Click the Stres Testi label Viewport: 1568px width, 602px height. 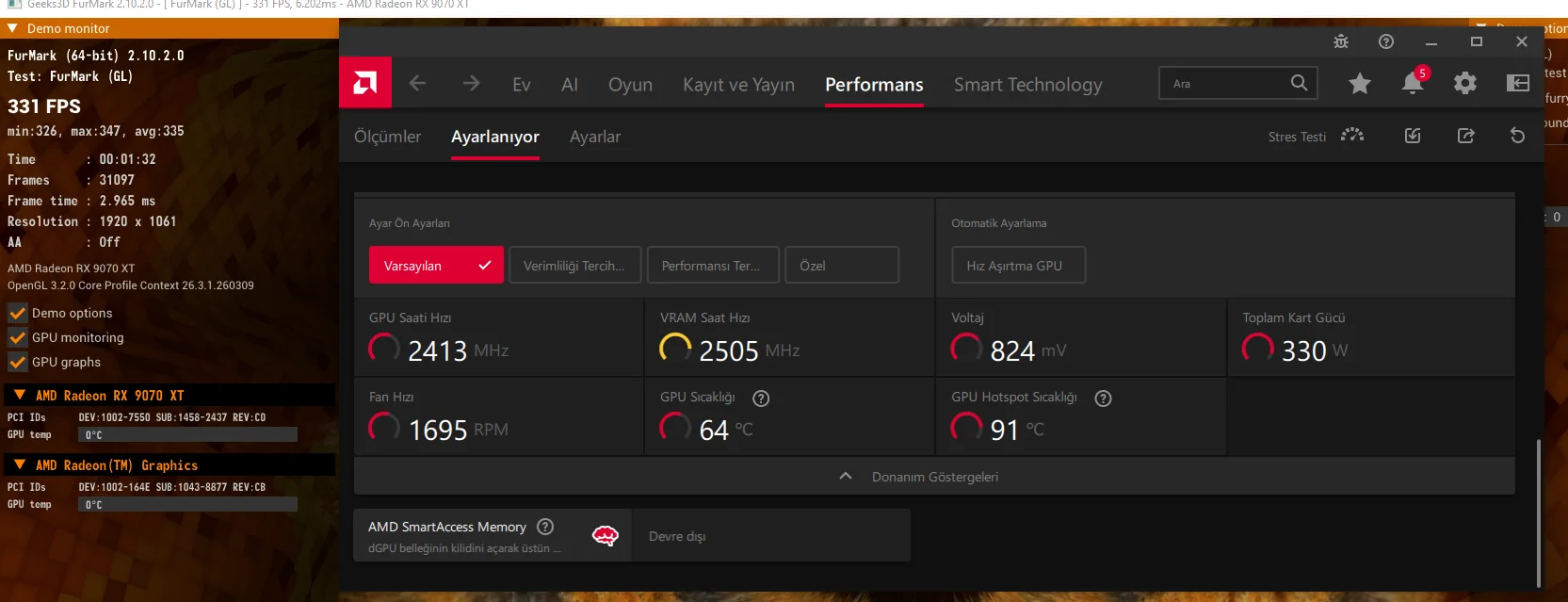coord(1297,137)
